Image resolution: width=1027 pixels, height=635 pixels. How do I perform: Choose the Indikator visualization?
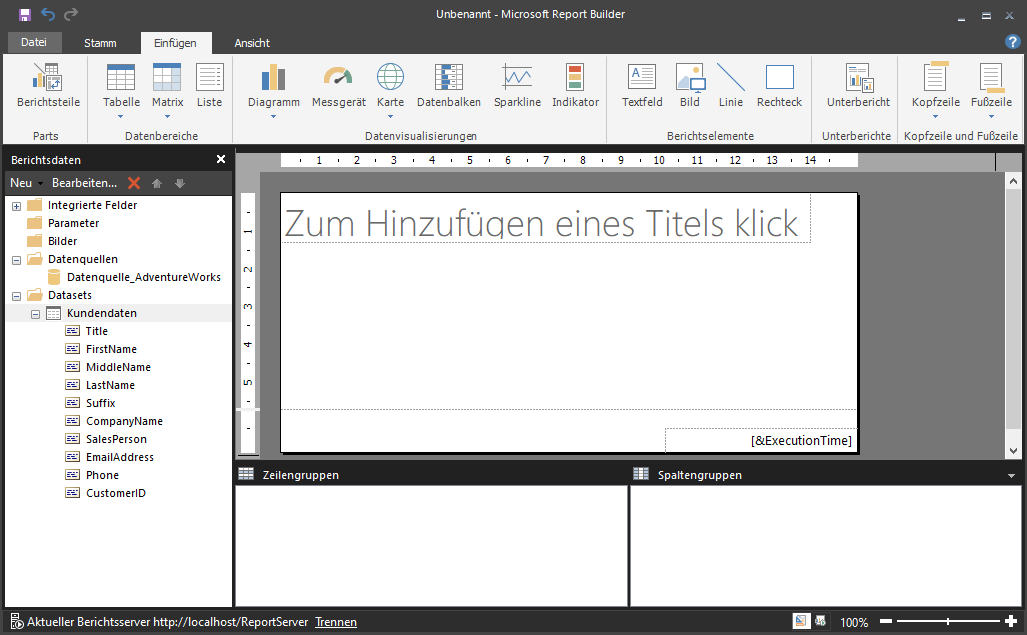click(x=575, y=85)
